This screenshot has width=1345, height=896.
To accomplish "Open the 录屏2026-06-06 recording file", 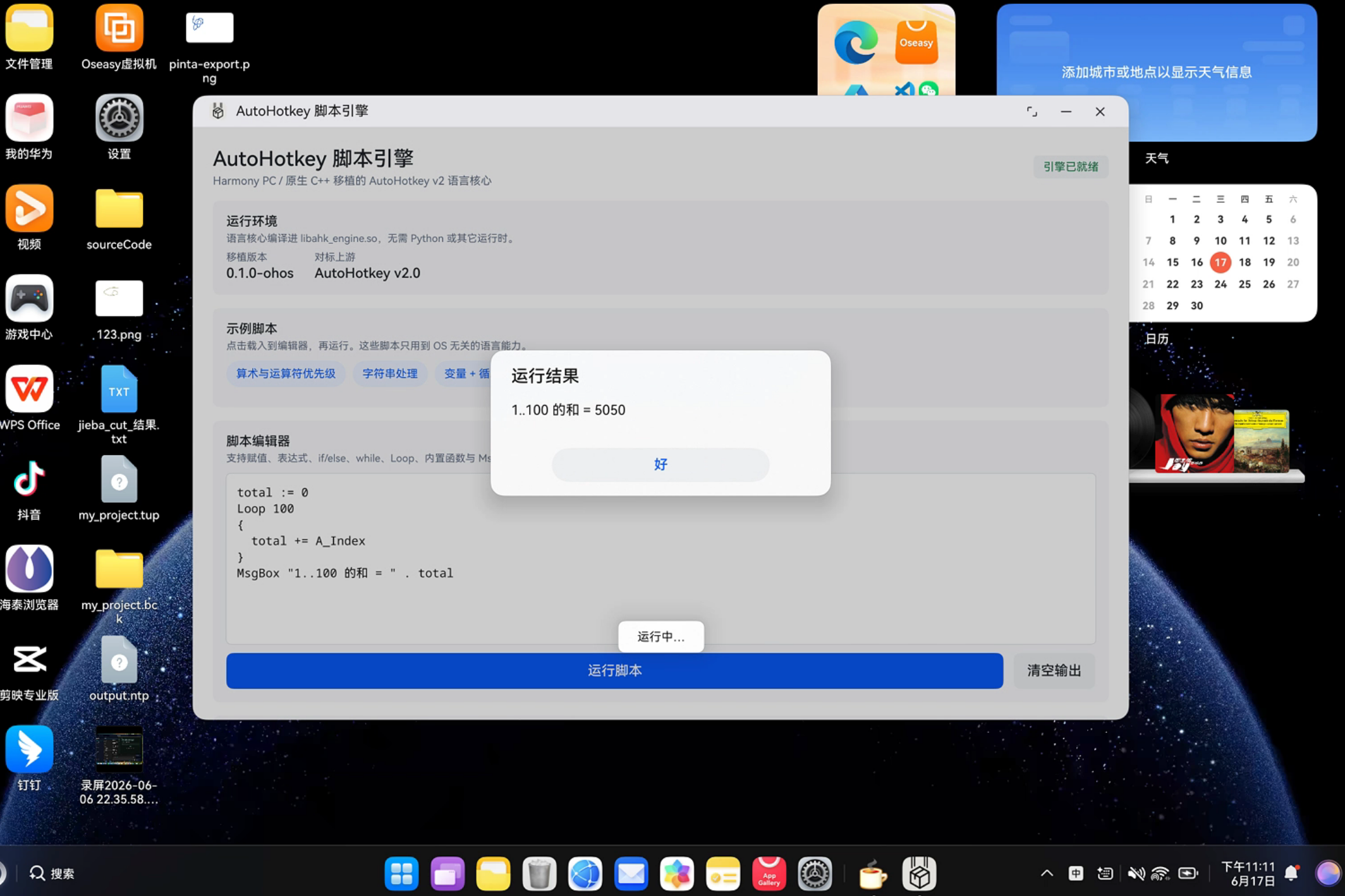I will [x=119, y=749].
